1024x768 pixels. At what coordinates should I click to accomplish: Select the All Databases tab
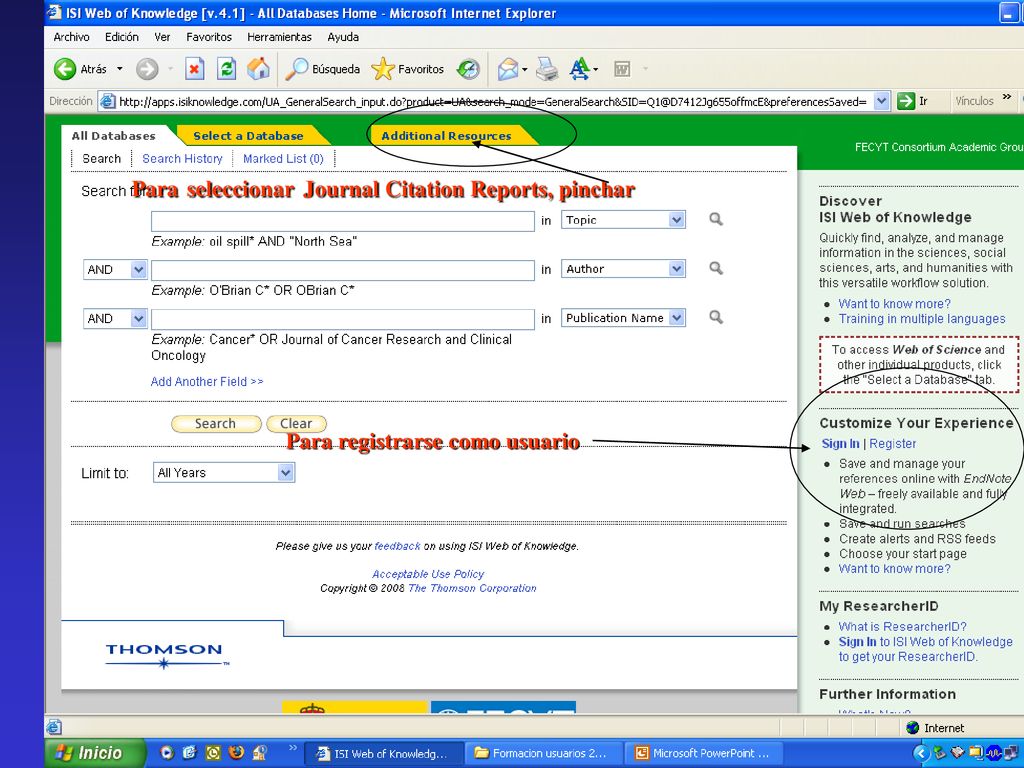tap(114, 136)
